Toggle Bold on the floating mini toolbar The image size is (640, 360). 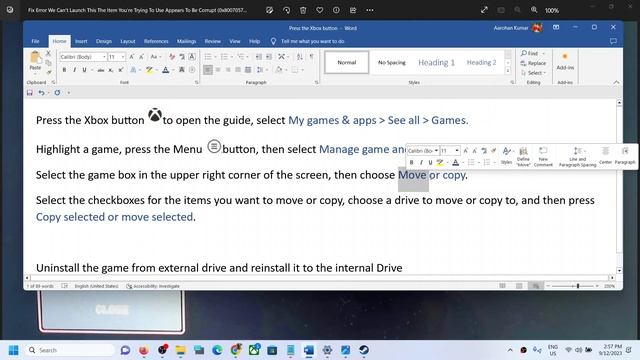[x=411, y=162]
